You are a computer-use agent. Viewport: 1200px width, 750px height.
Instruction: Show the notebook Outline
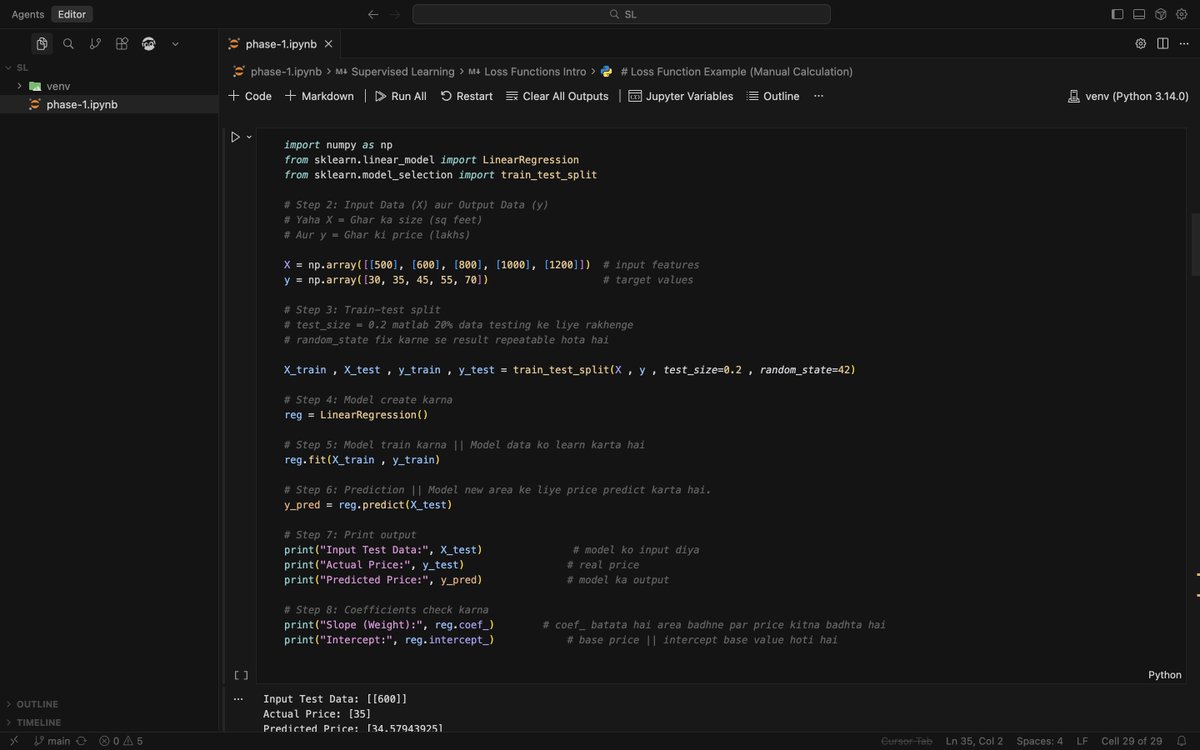[773, 96]
